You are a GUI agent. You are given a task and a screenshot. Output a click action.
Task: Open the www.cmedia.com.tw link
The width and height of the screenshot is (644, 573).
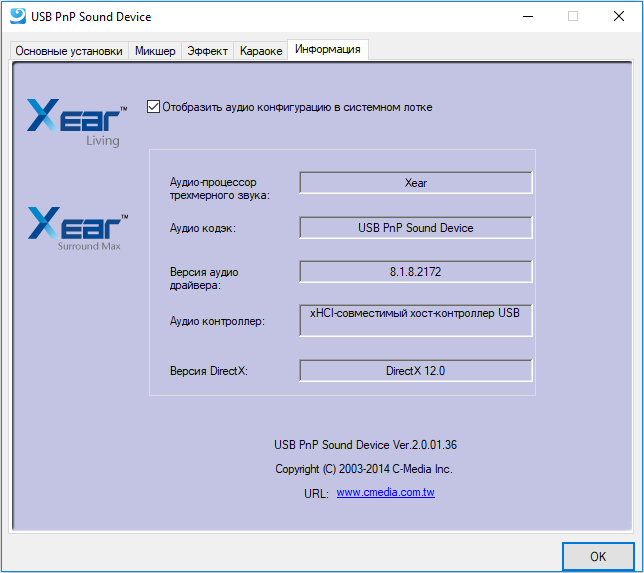385,492
